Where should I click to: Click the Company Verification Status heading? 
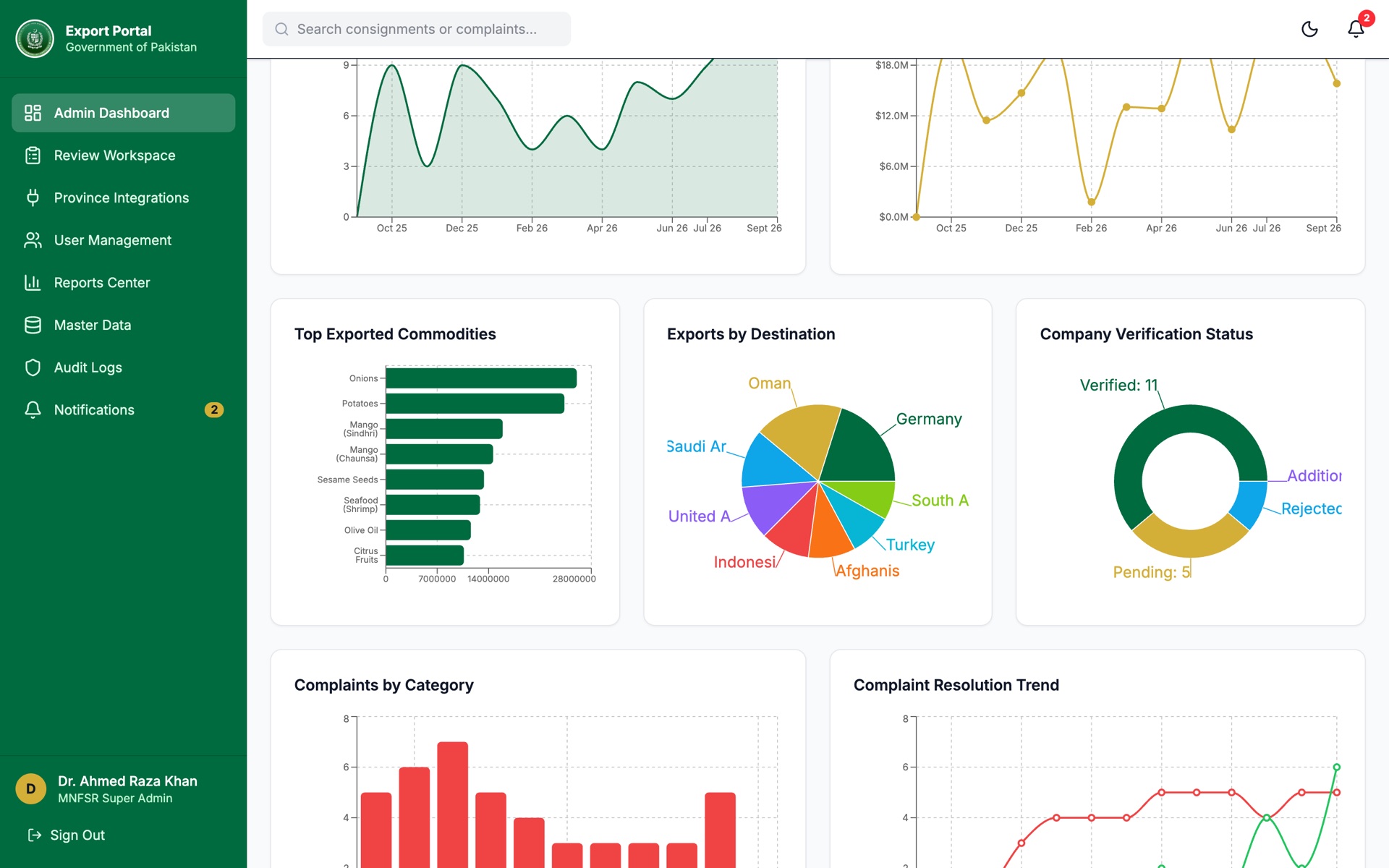click(x=1147, y=334)
